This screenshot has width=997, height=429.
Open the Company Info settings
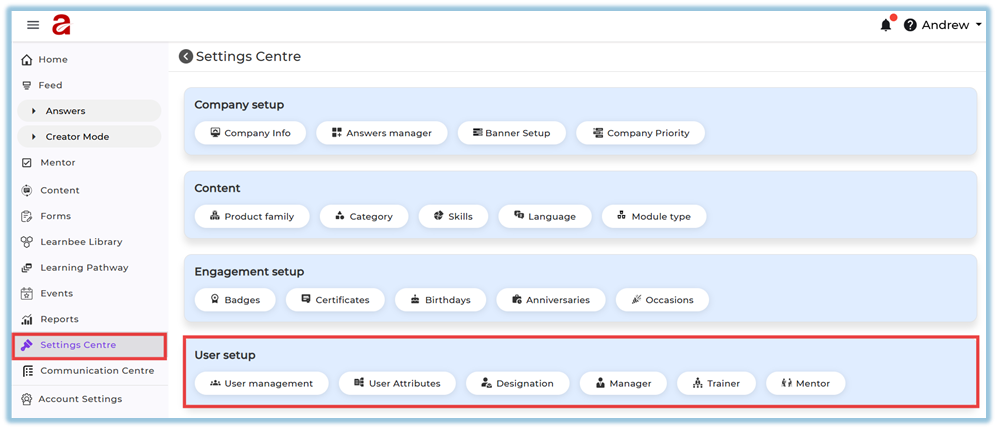[x=249, y=133]
